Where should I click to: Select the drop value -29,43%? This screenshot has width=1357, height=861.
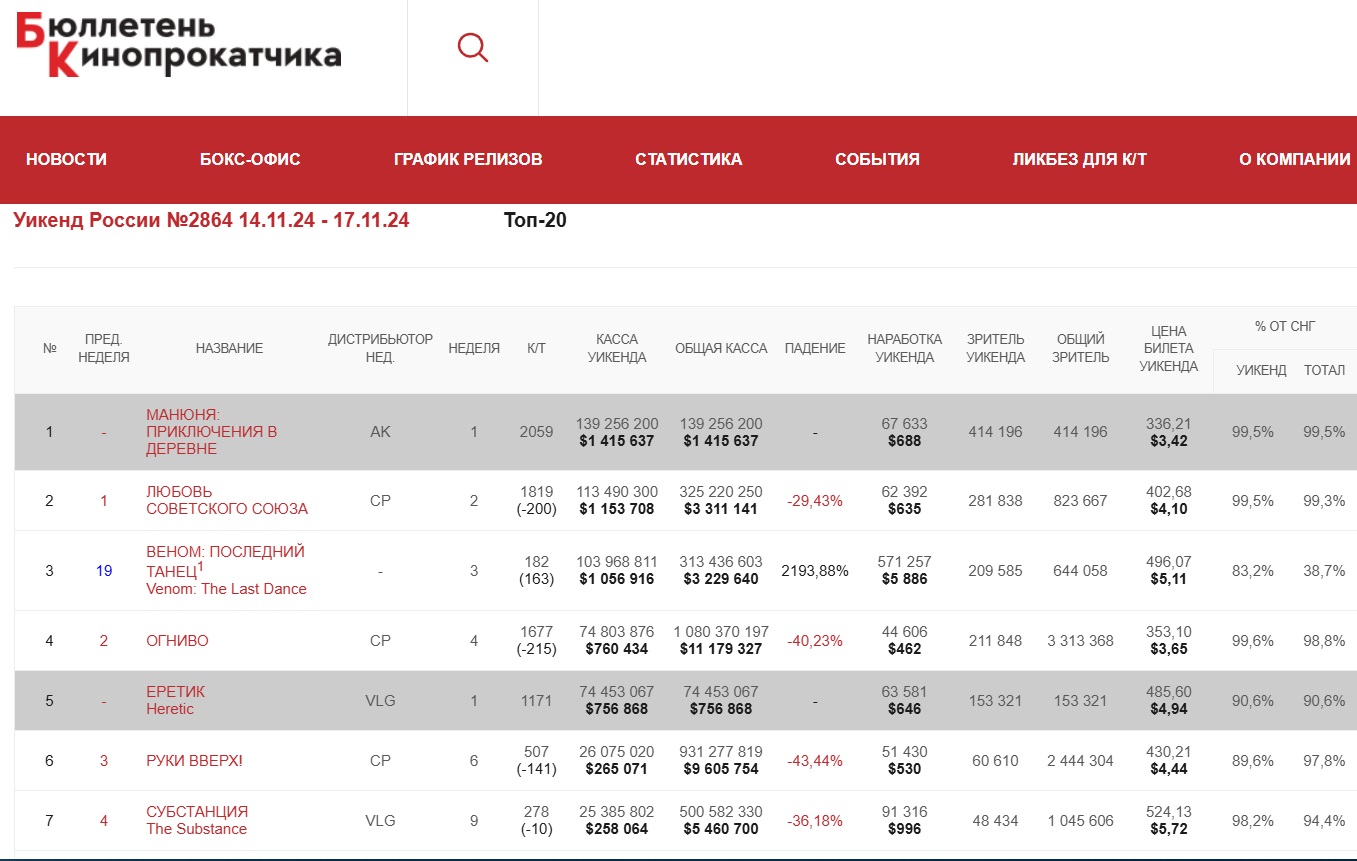coord(814,501)
